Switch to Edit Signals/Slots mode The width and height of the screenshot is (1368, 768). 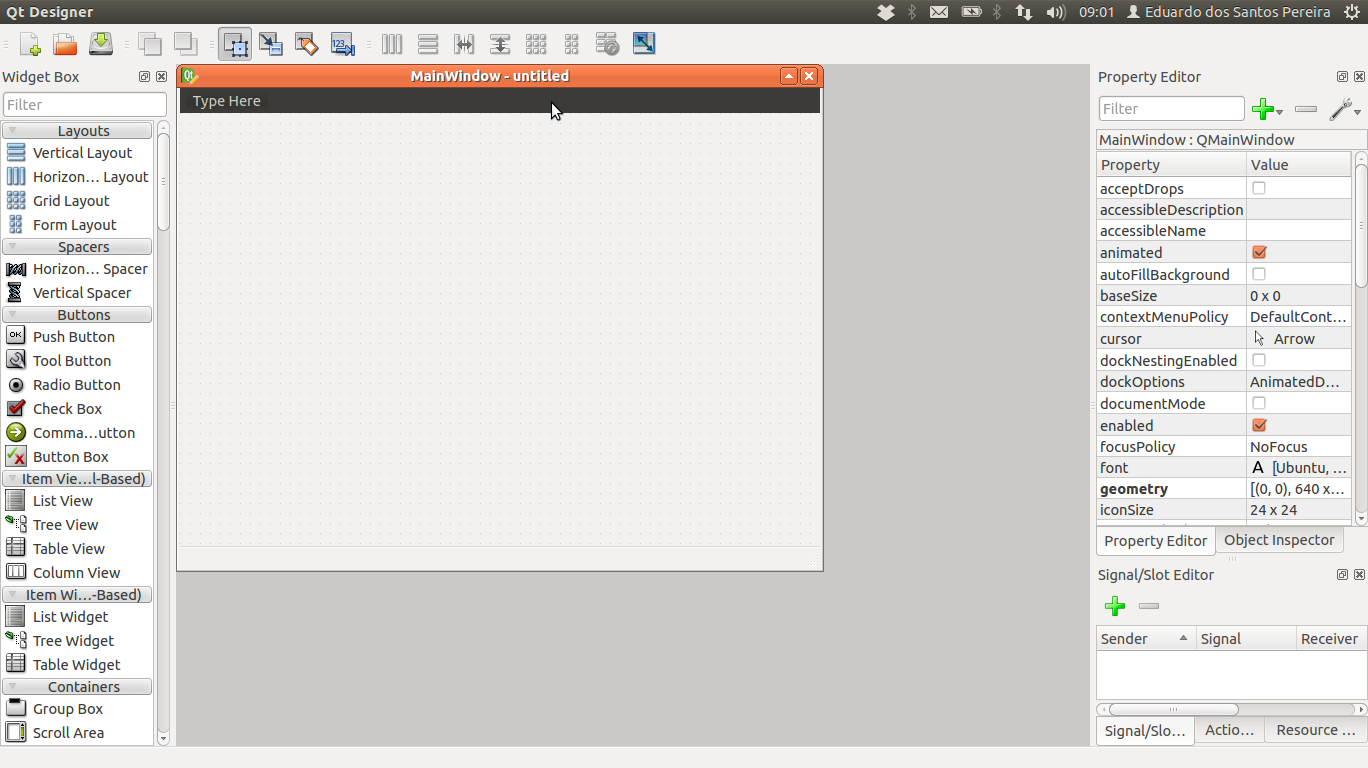pos(270,44)
